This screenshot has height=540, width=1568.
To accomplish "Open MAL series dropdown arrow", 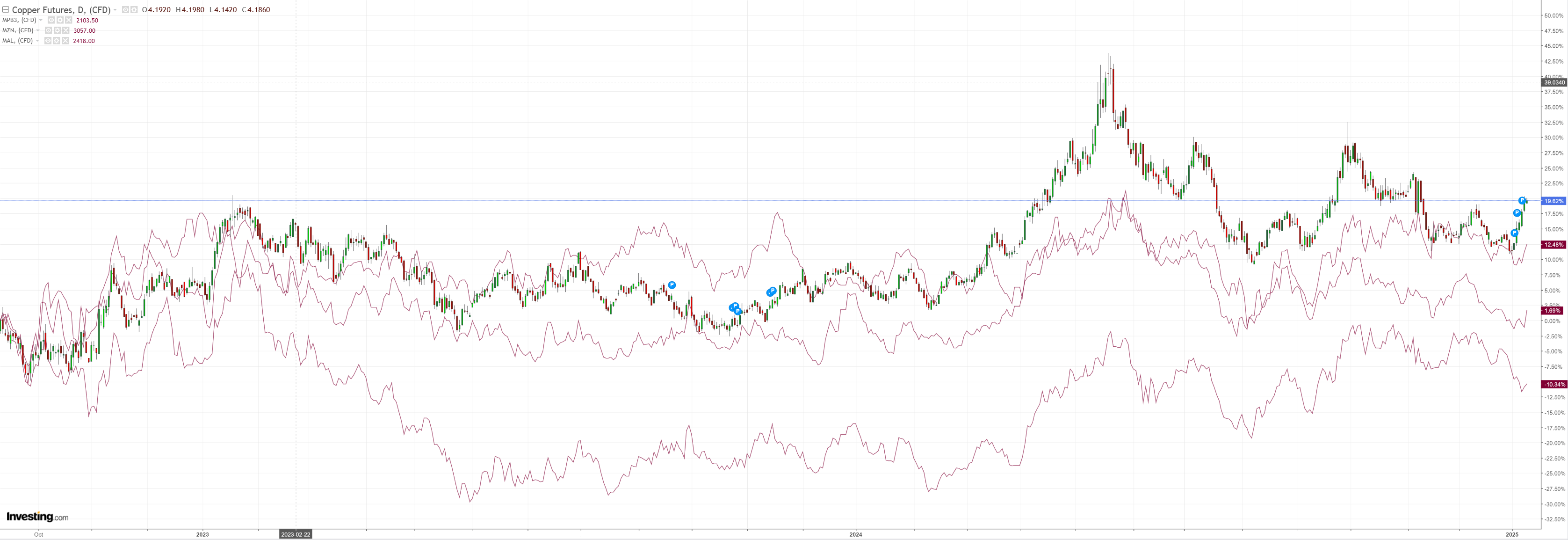I will click(x=37, y=41).
